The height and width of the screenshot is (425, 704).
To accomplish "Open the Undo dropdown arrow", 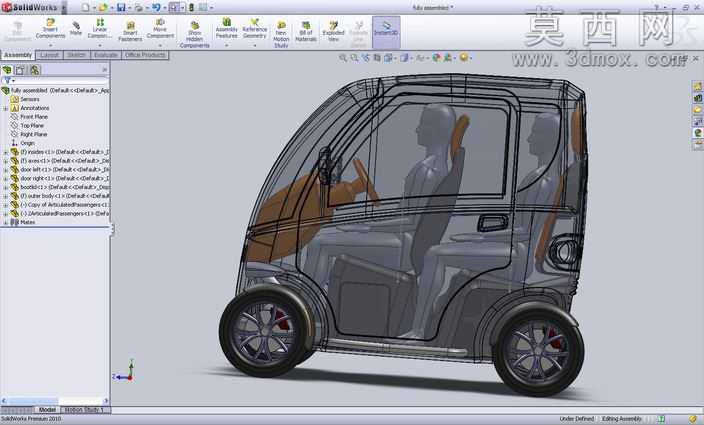I will pyautogui.click(x=164, y=8).
